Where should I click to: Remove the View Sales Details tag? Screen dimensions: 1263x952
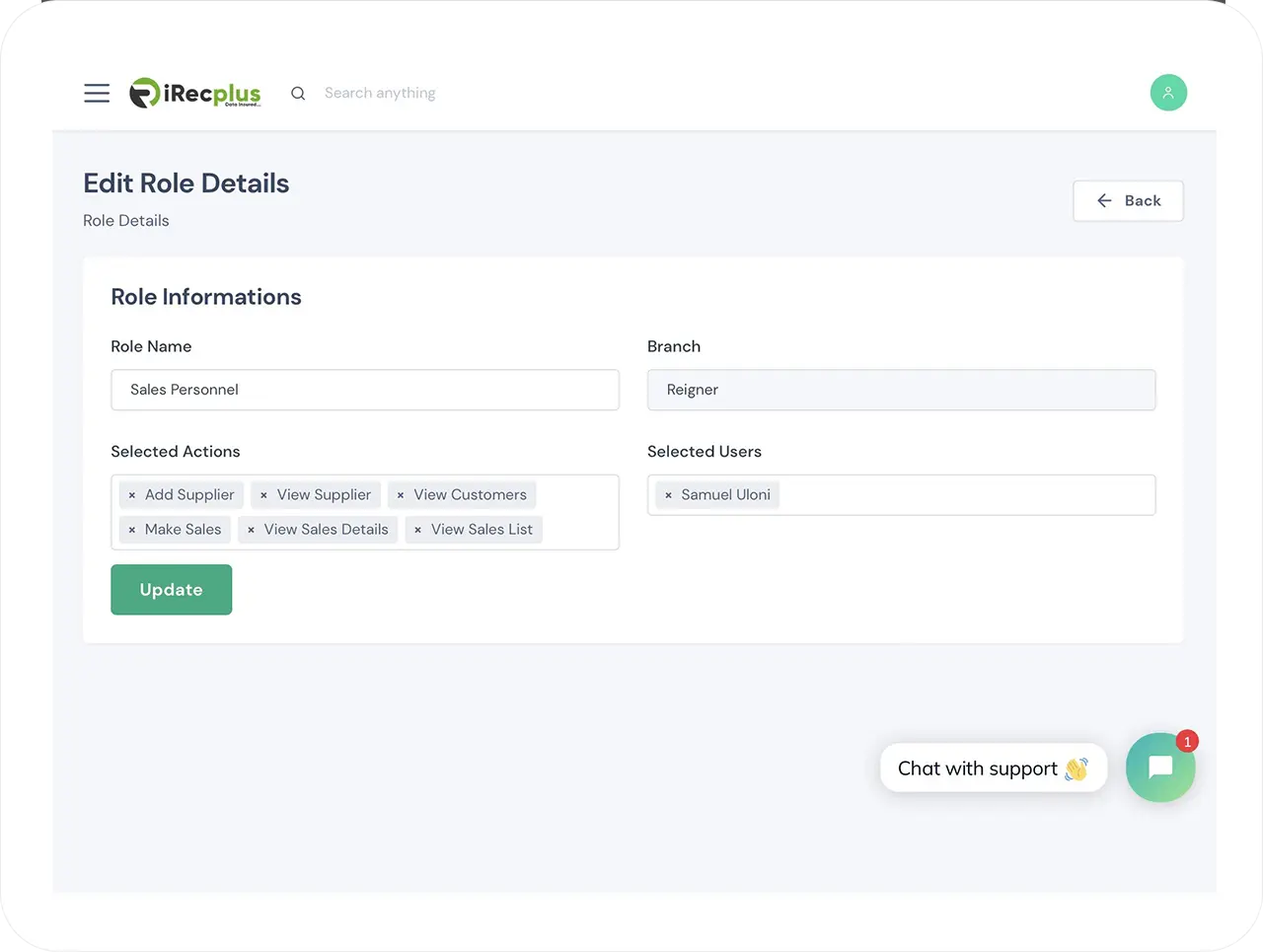[x=251, y=530]
